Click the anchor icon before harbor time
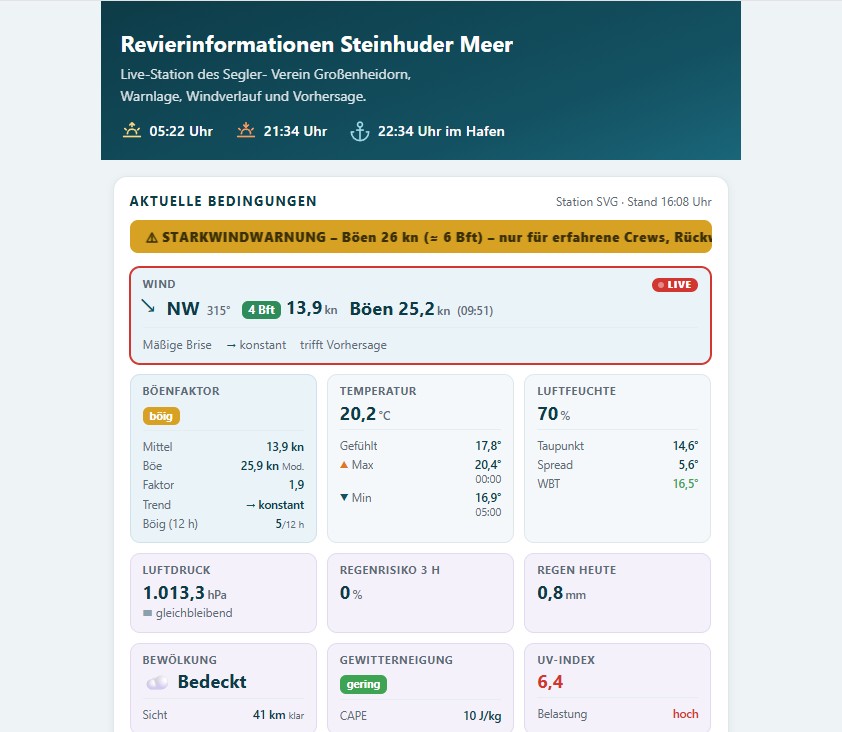 pyautogui.click(x=360, y=131)
